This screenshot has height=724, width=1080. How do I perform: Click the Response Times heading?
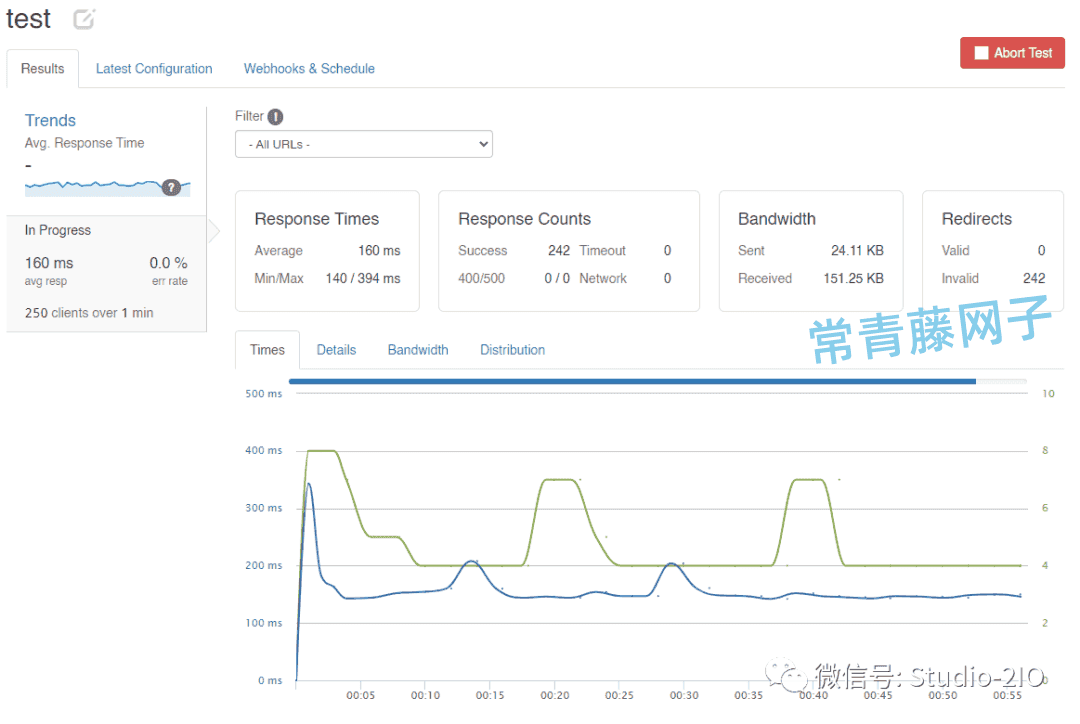pos(317,219)
